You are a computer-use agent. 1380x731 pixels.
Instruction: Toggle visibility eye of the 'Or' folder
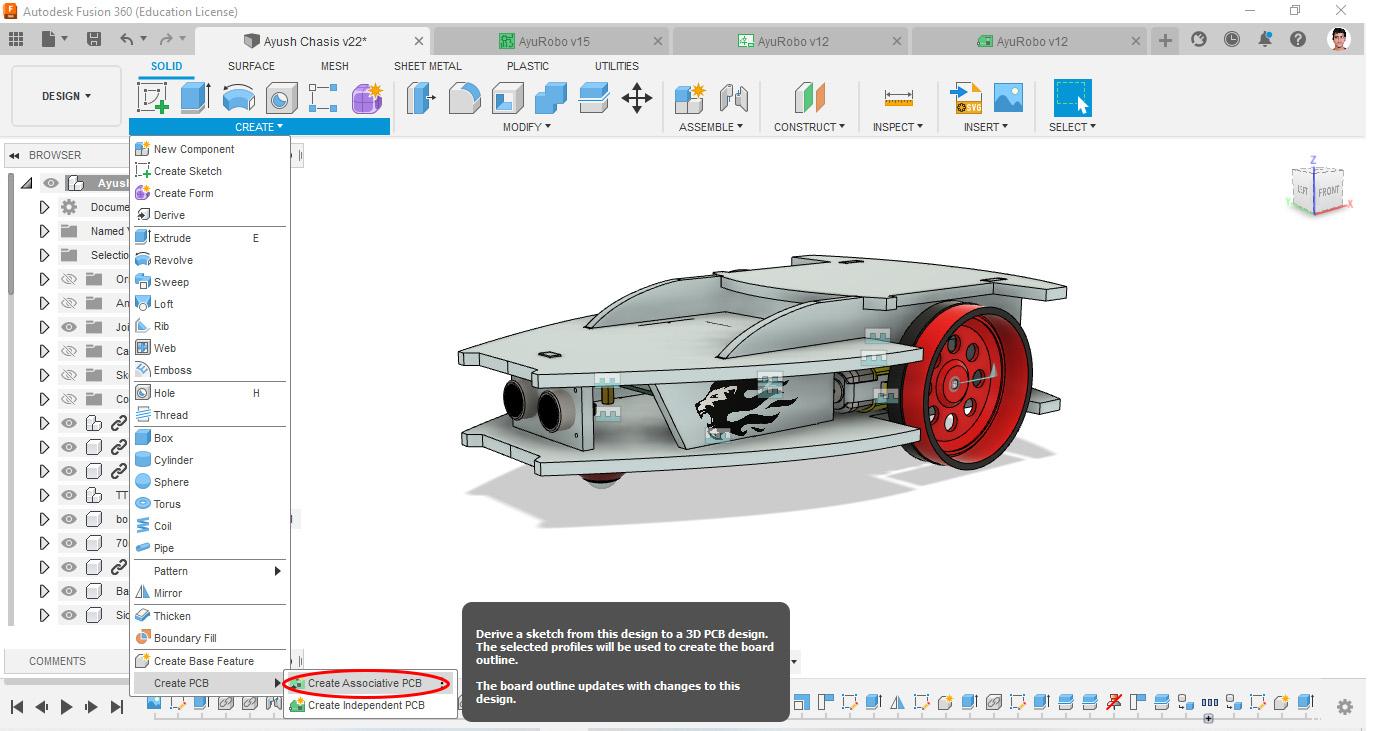[69, 279]
